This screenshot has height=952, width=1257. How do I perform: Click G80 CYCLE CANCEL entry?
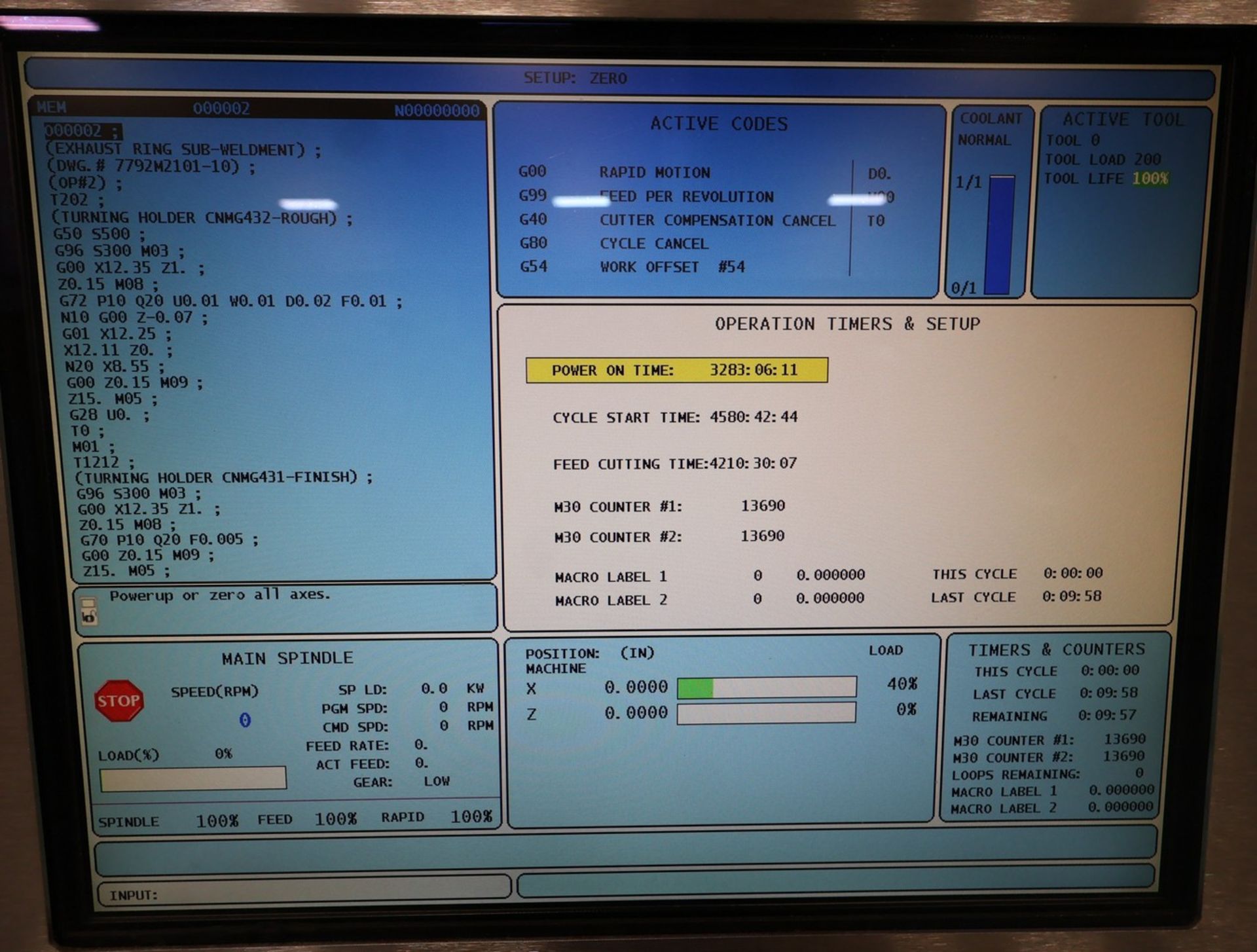[613, 243]
